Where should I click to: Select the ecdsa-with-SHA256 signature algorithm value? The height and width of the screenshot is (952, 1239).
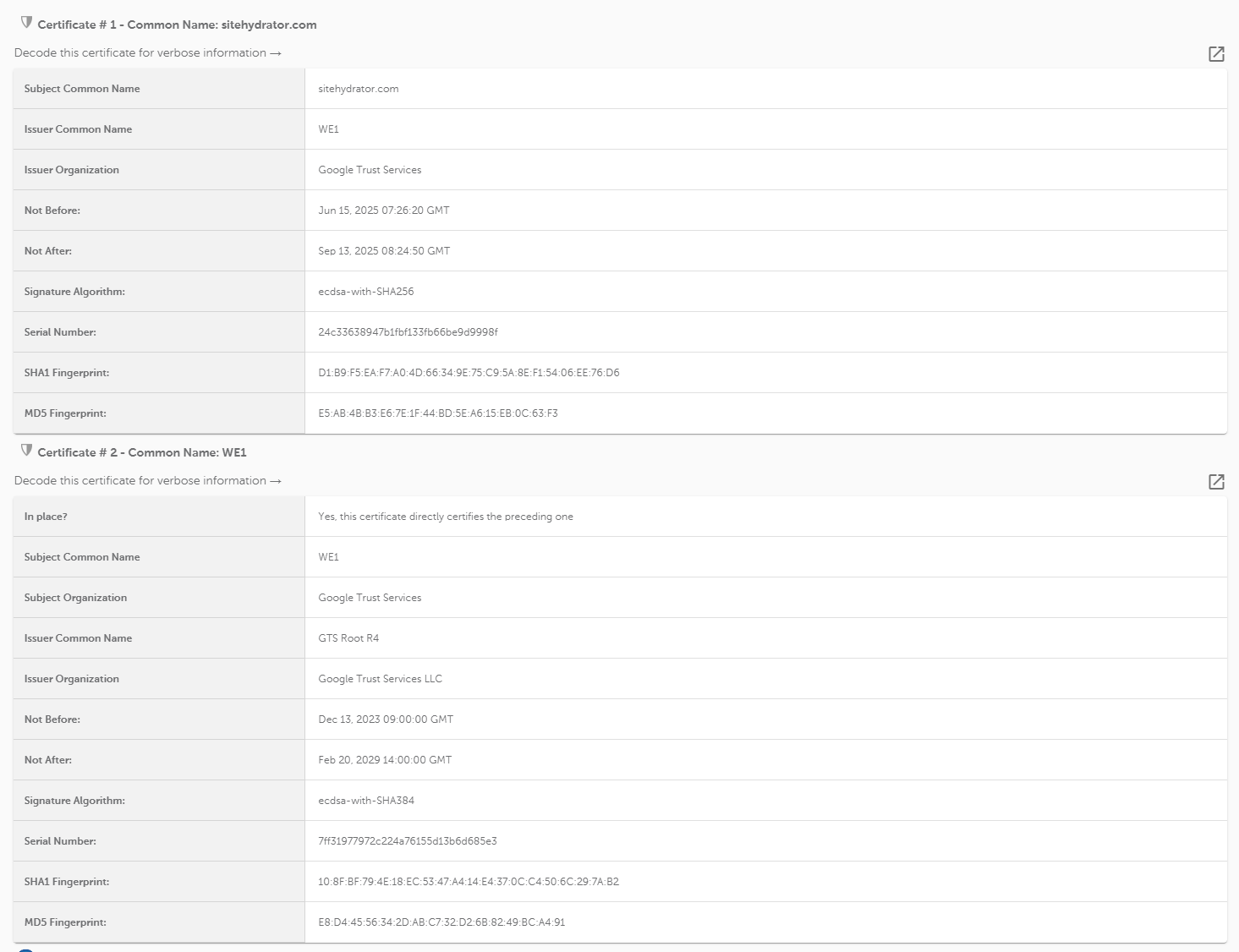point(366,292)
